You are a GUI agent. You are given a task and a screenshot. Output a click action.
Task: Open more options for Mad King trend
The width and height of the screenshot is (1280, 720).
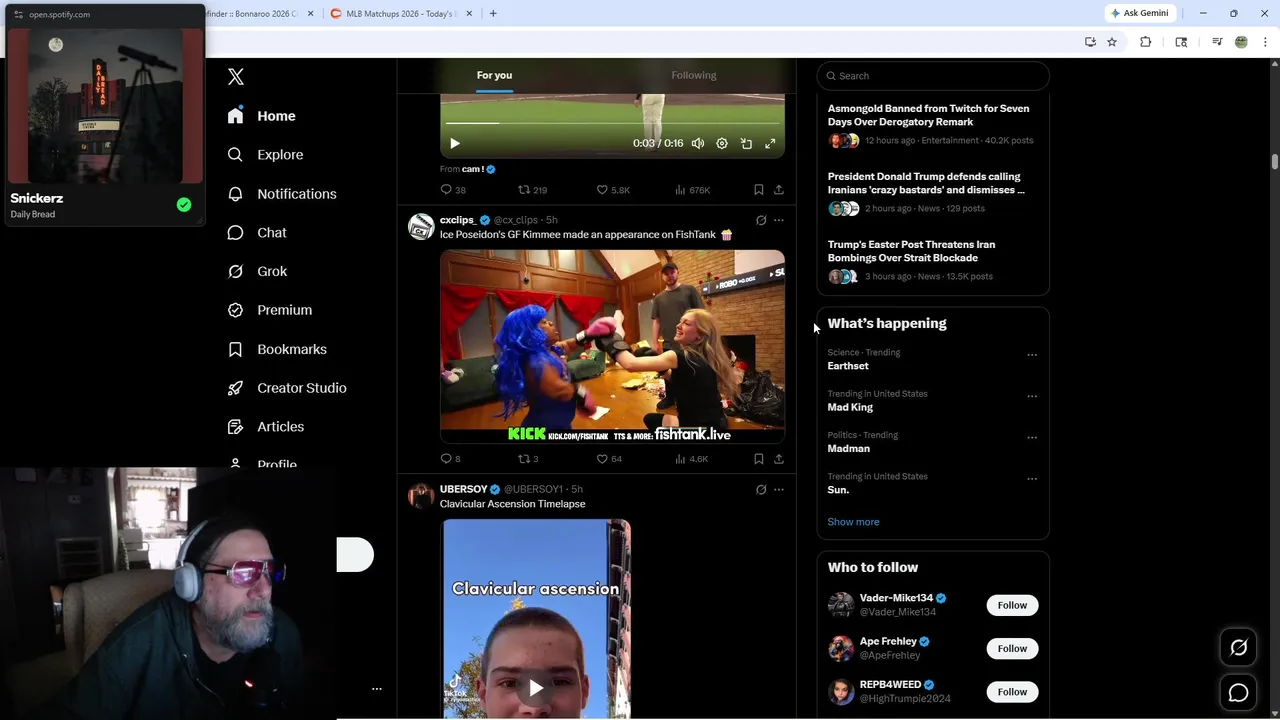pyautogui.click(x=1032, y=396)
